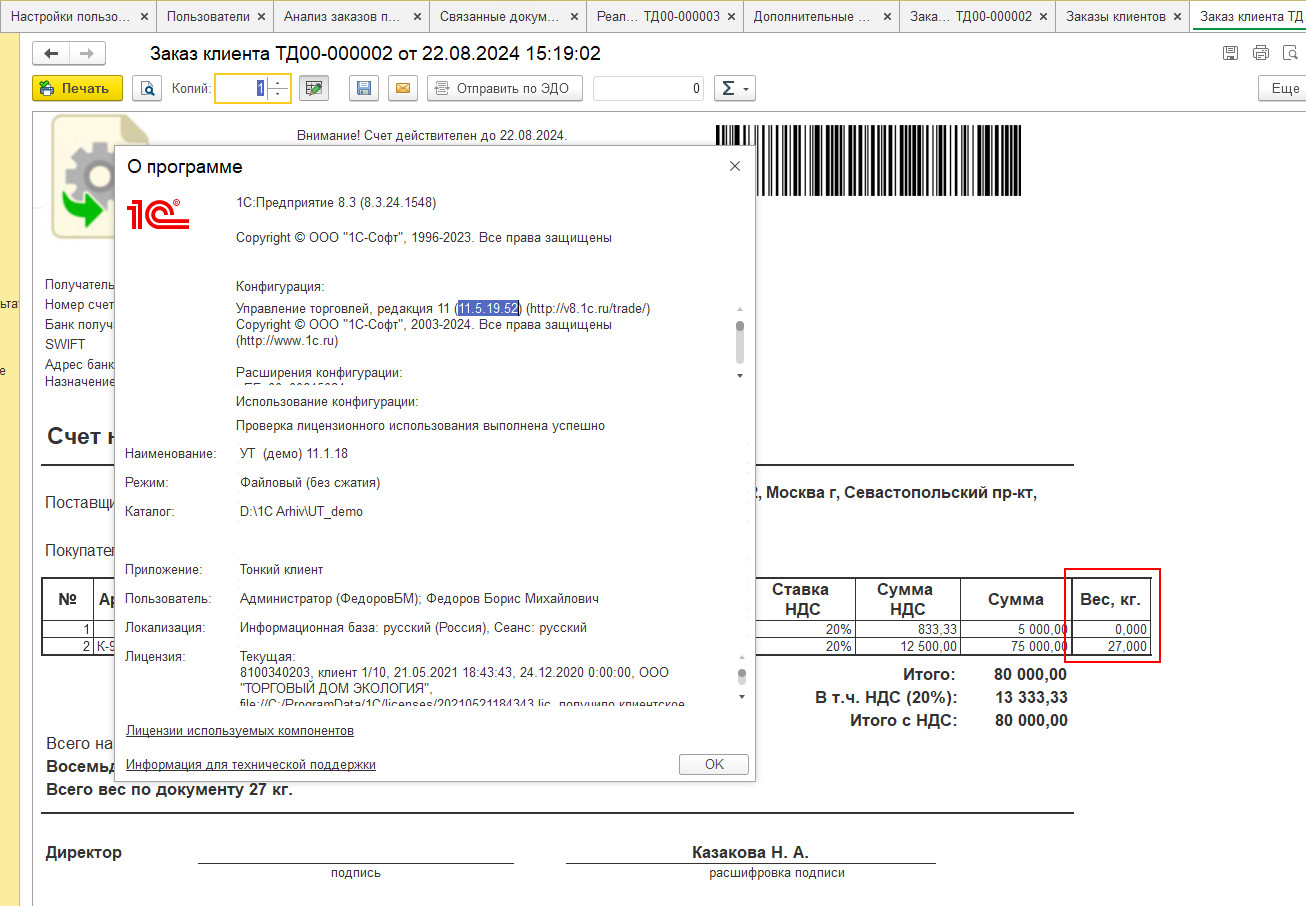The image size is (1306, 906).
Task: Close the 'Заказы клиентов' tab
Action: 1178,17
